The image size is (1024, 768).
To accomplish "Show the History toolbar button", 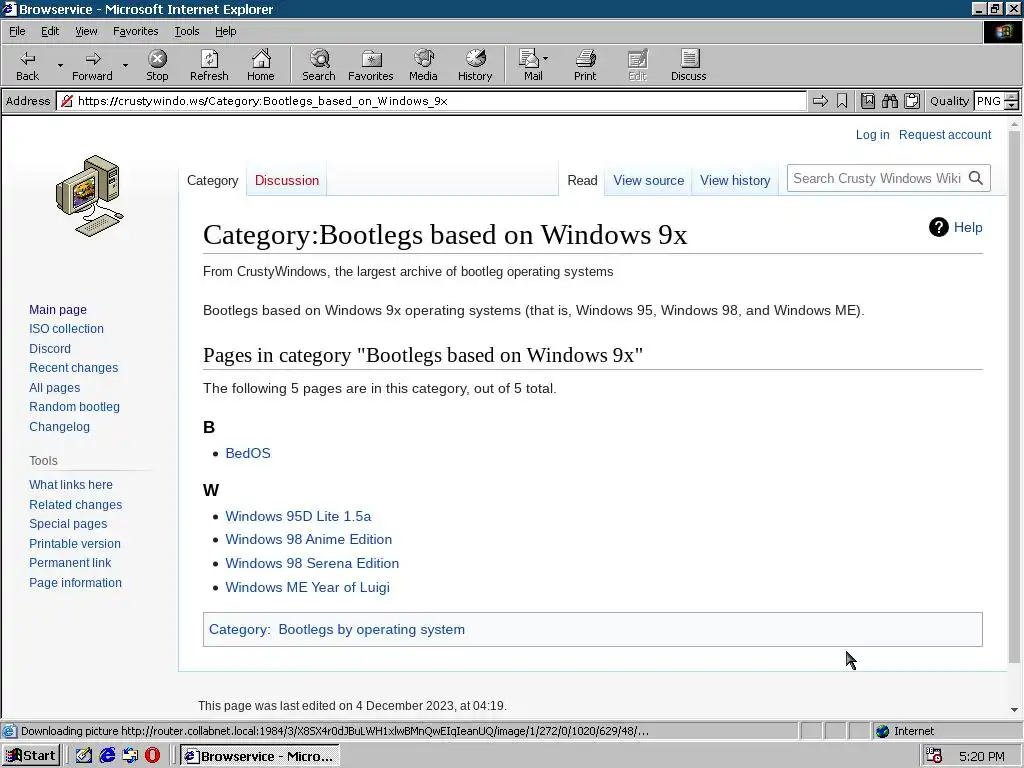I will [x=475, y=65].
